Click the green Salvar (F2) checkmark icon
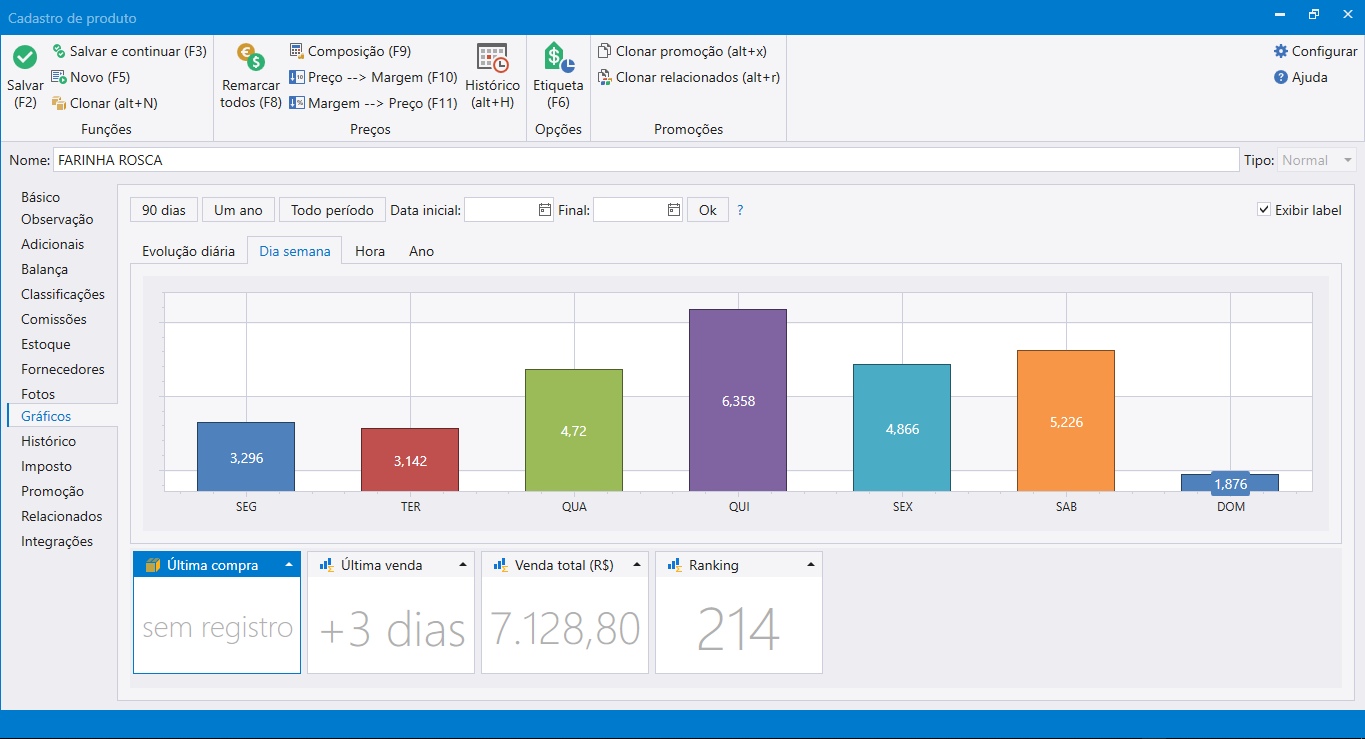1365x739 pixels. [x=25, y=58]
